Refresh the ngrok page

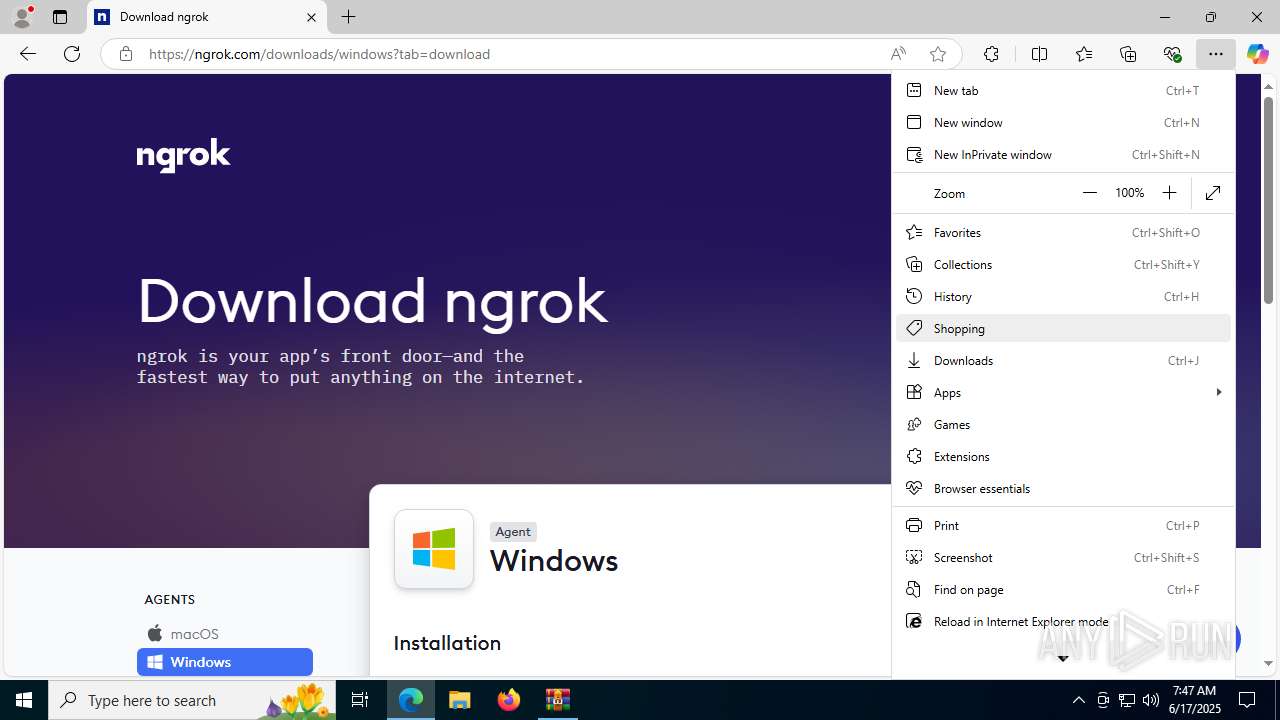click(x=72, y=54)
